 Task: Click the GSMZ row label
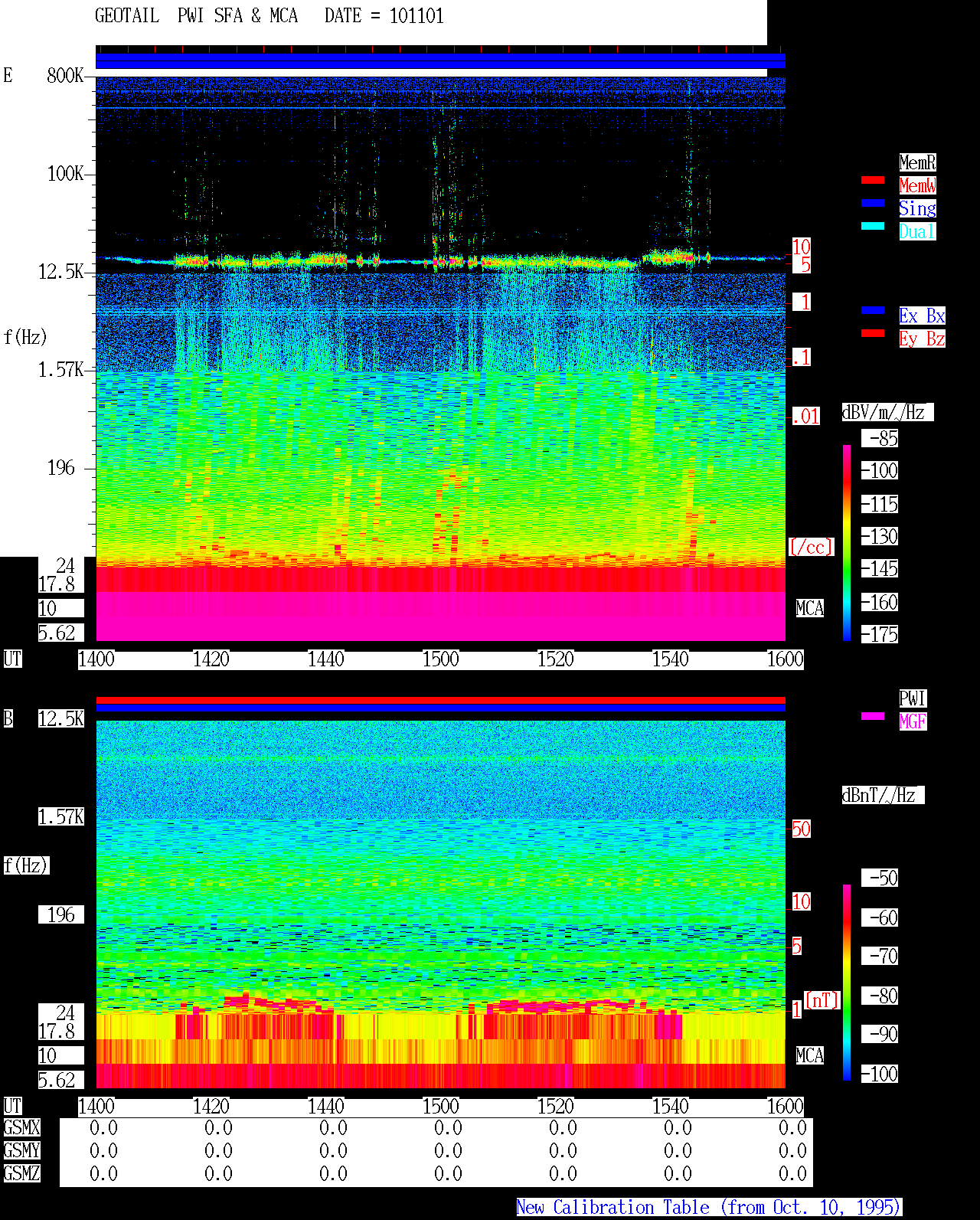click(x=21, y=1173)
